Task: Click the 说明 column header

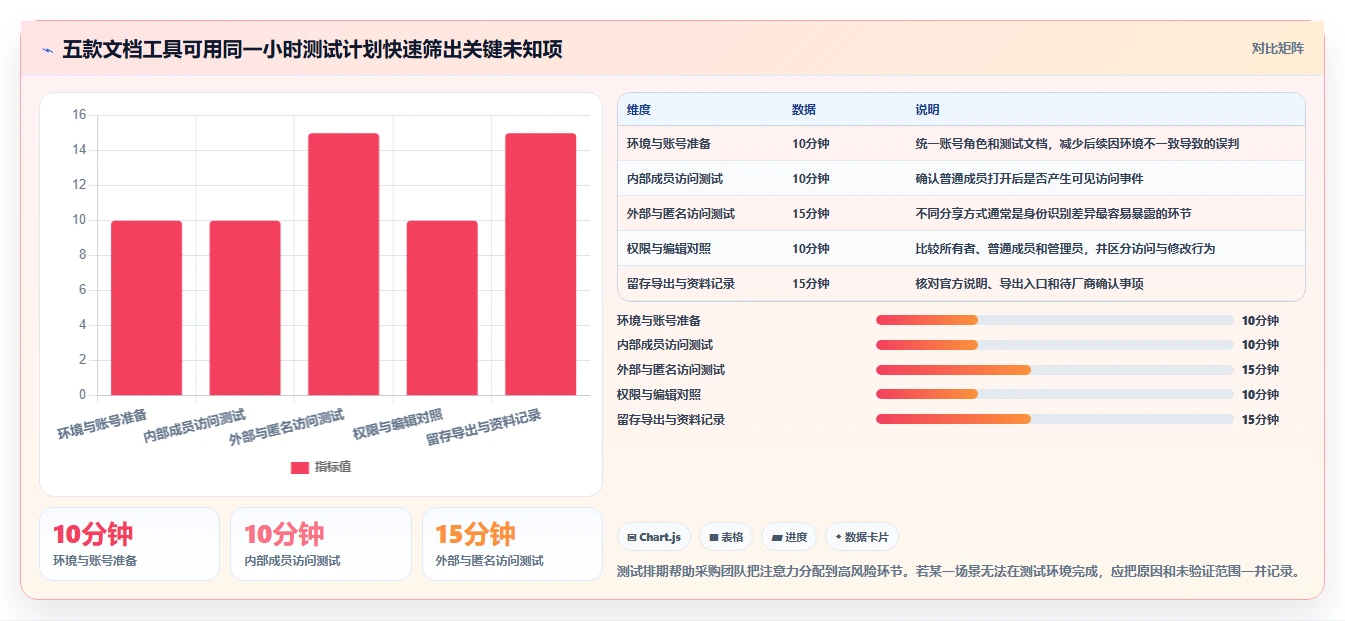Action: pyautogui.click(x=927, y=110)
